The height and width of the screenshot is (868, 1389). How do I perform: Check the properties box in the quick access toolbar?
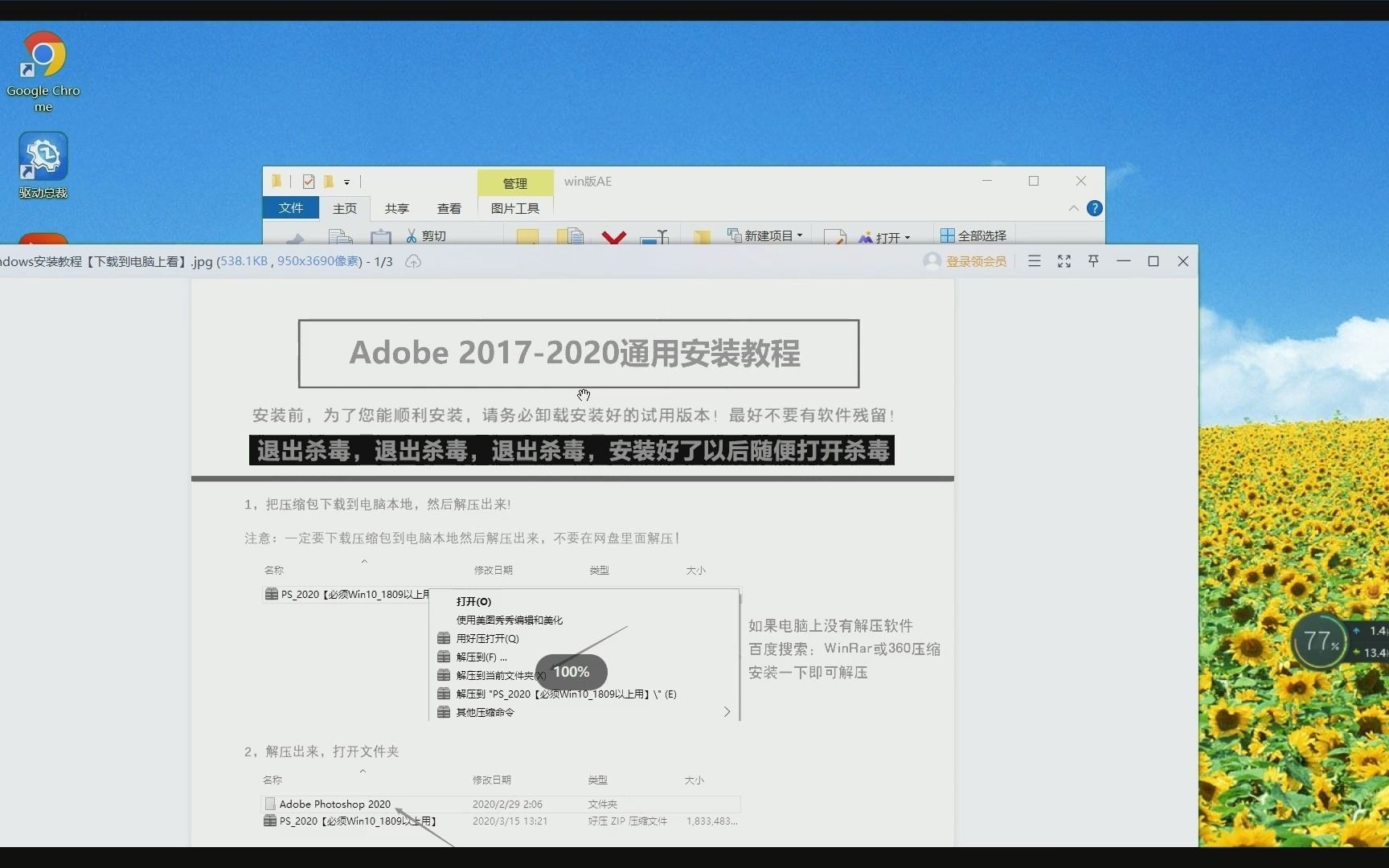click(308, 182)
